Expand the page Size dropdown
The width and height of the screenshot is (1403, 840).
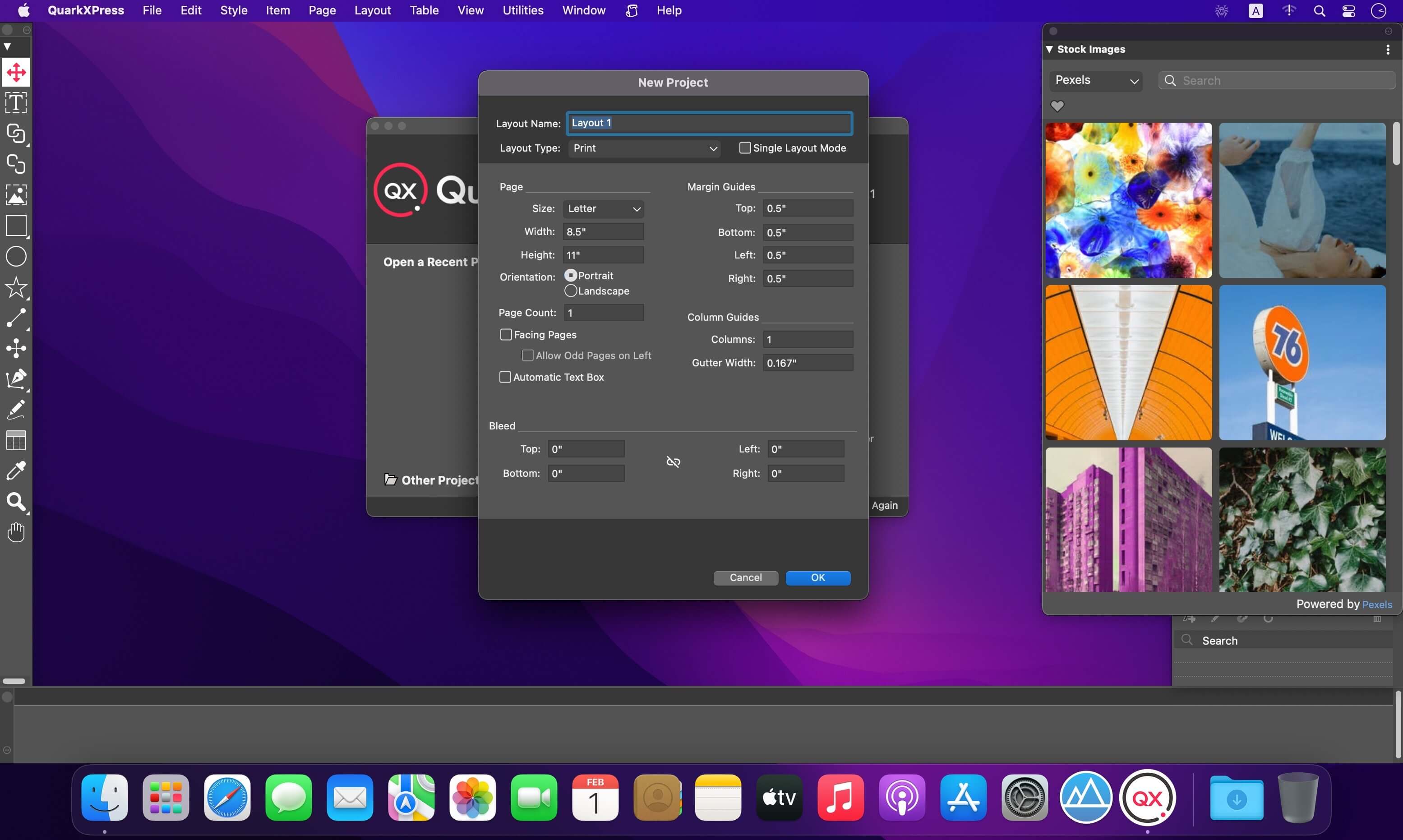(603, 209)
